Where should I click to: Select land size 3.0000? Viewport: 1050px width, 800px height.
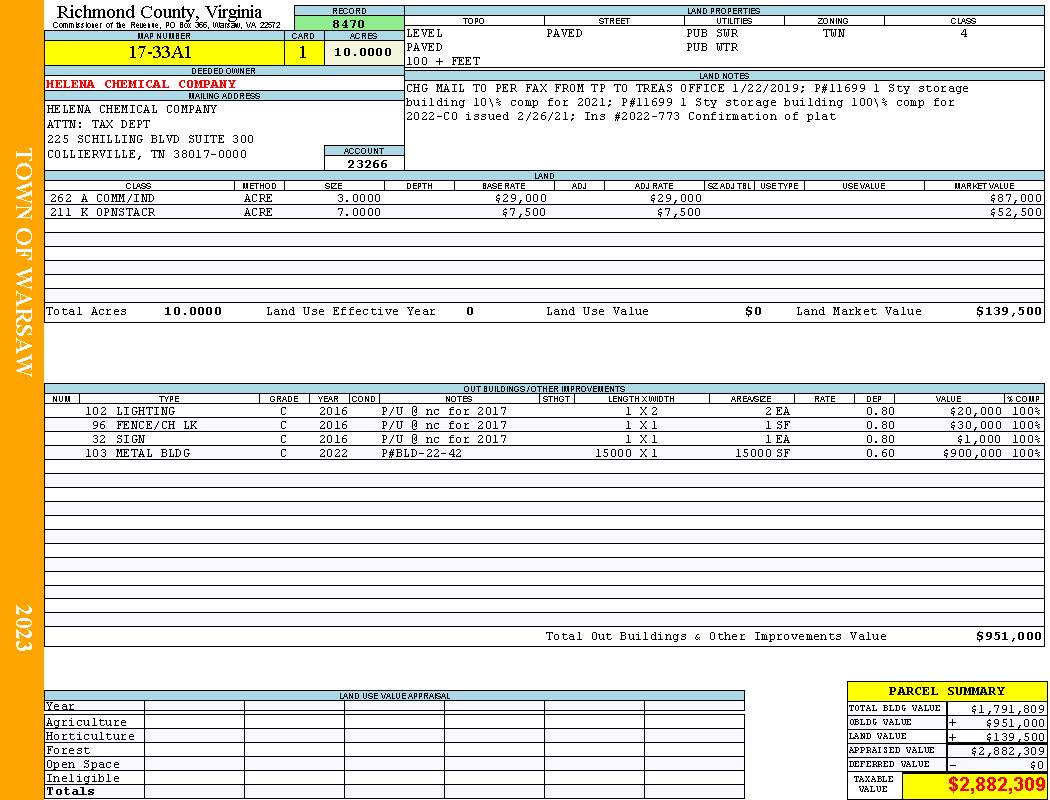point(359,198)
